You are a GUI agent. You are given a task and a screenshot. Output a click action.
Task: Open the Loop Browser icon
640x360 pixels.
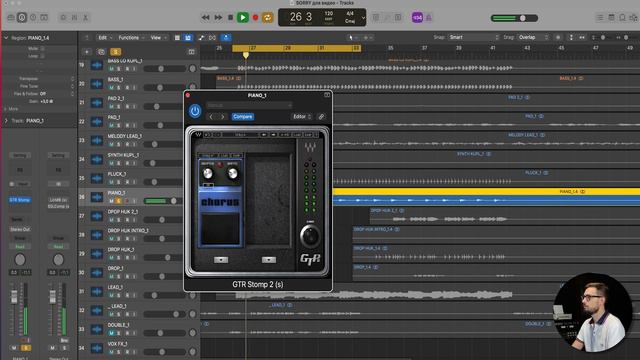622,18
